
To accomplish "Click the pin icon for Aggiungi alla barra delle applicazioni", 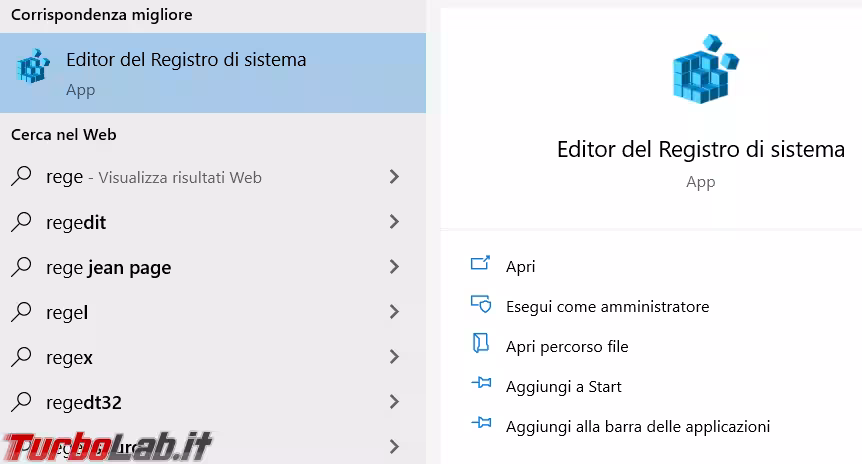I will [480, 425].
